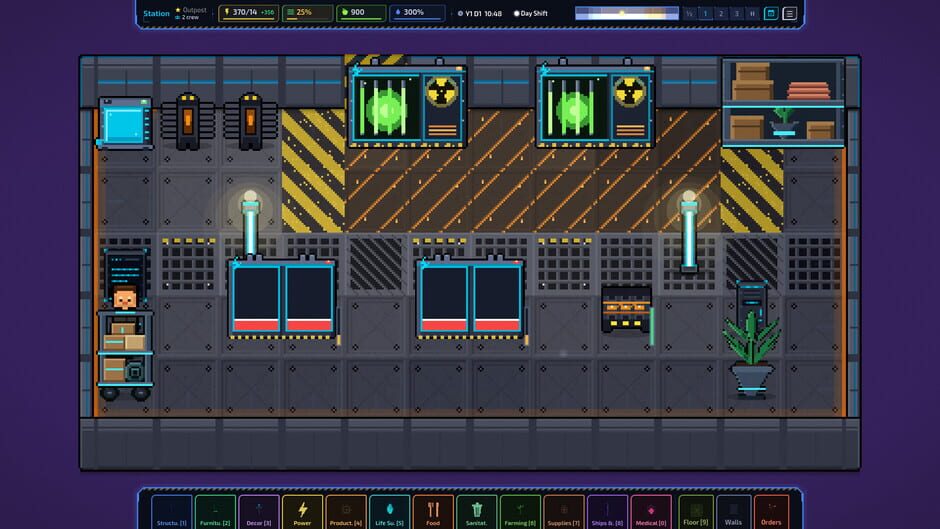This screenshot has height=529, width=940.
Task: Select the Medical [0] build category
Action: click(651, 513)
